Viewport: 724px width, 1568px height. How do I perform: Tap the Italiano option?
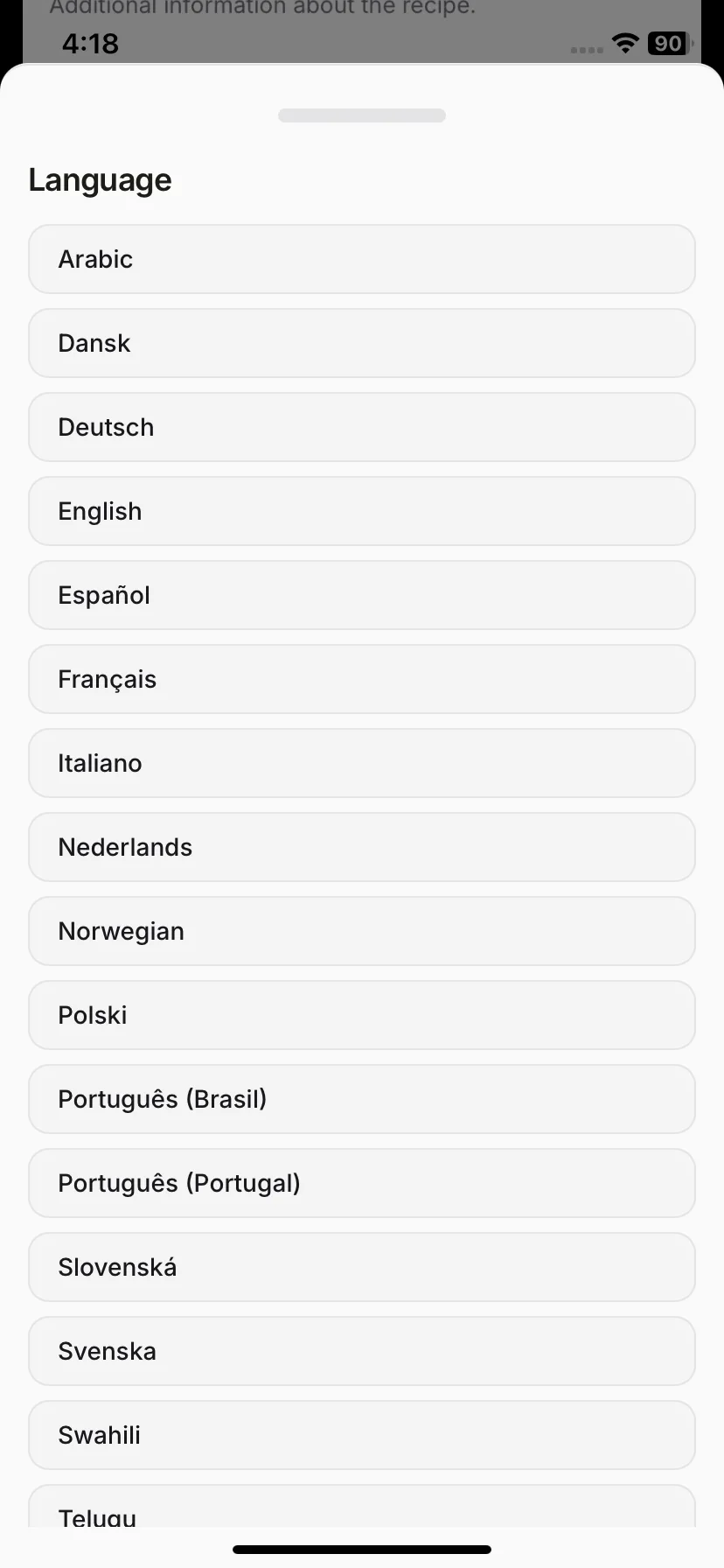[x=362, y=763]
